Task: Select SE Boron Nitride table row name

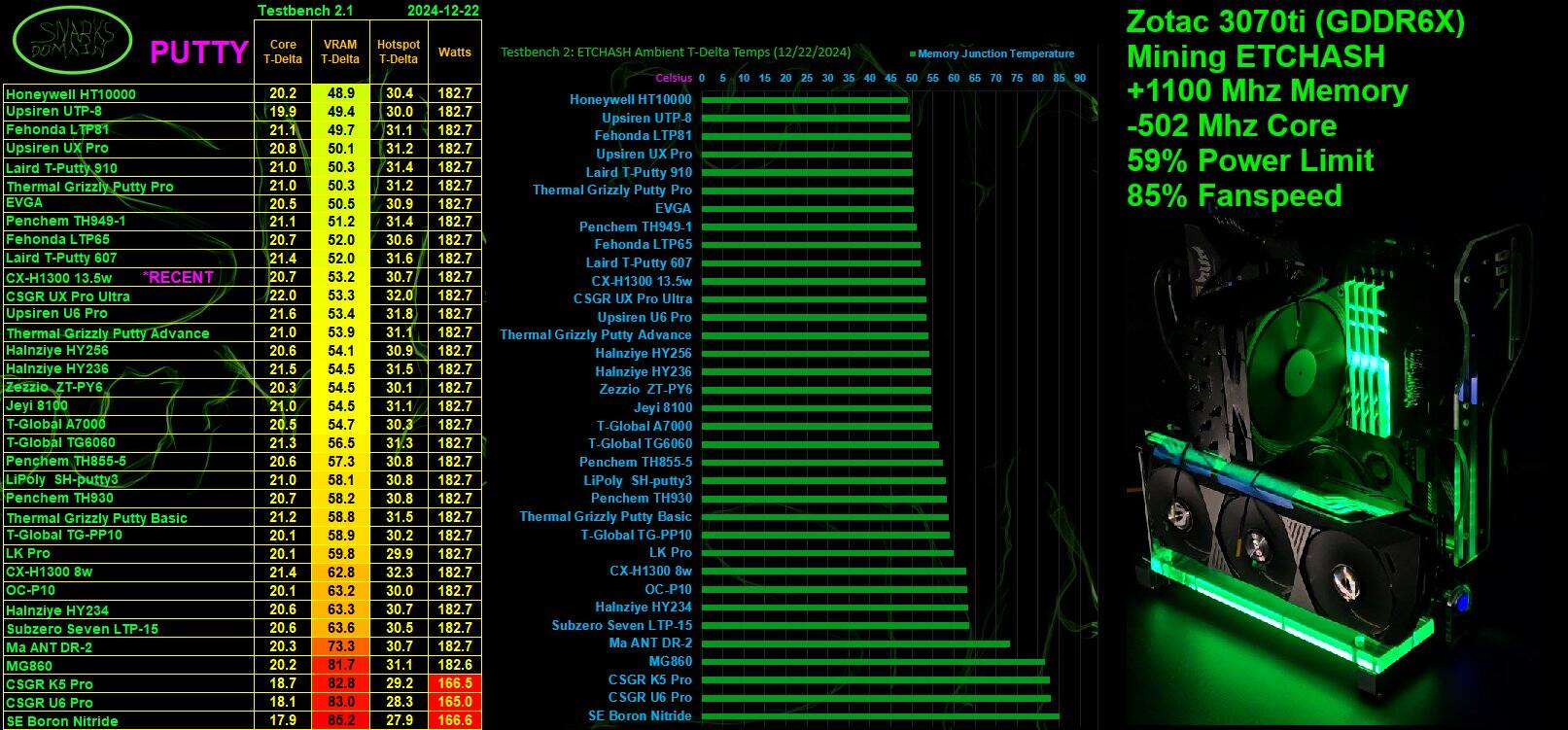Action: pos(62,721)
